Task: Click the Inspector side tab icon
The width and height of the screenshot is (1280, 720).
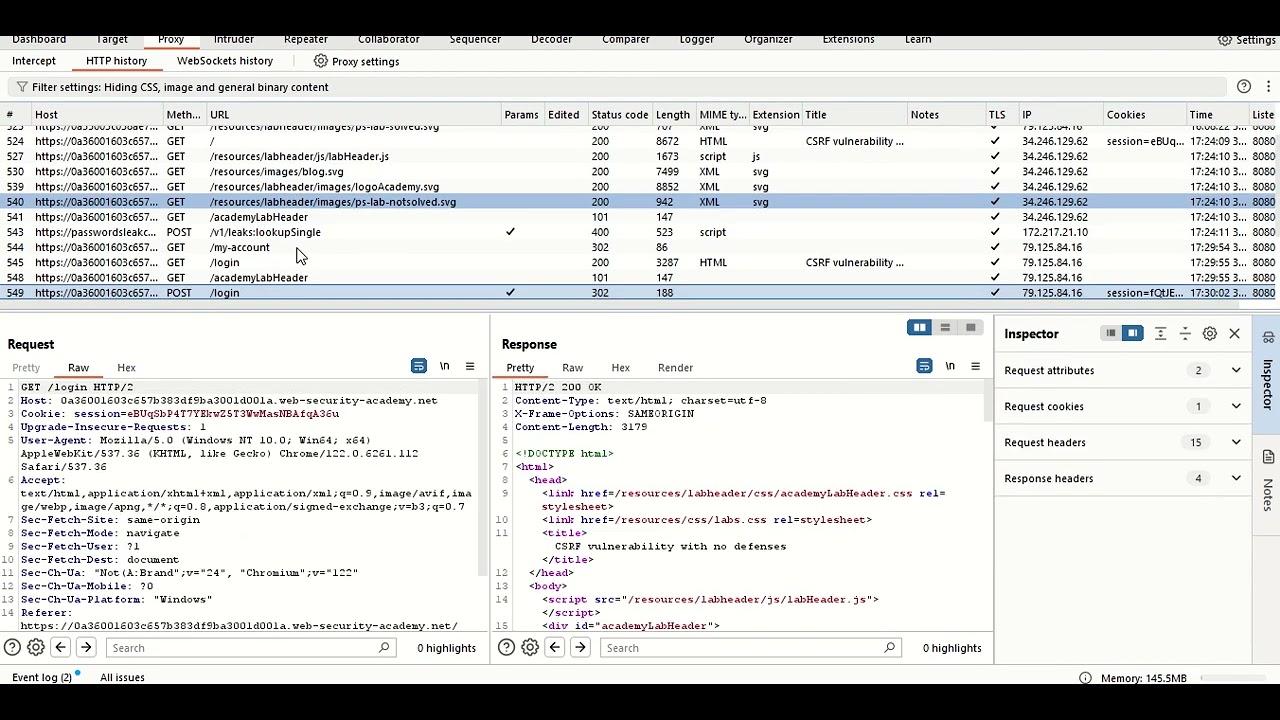Action: tap(1268, 337)
